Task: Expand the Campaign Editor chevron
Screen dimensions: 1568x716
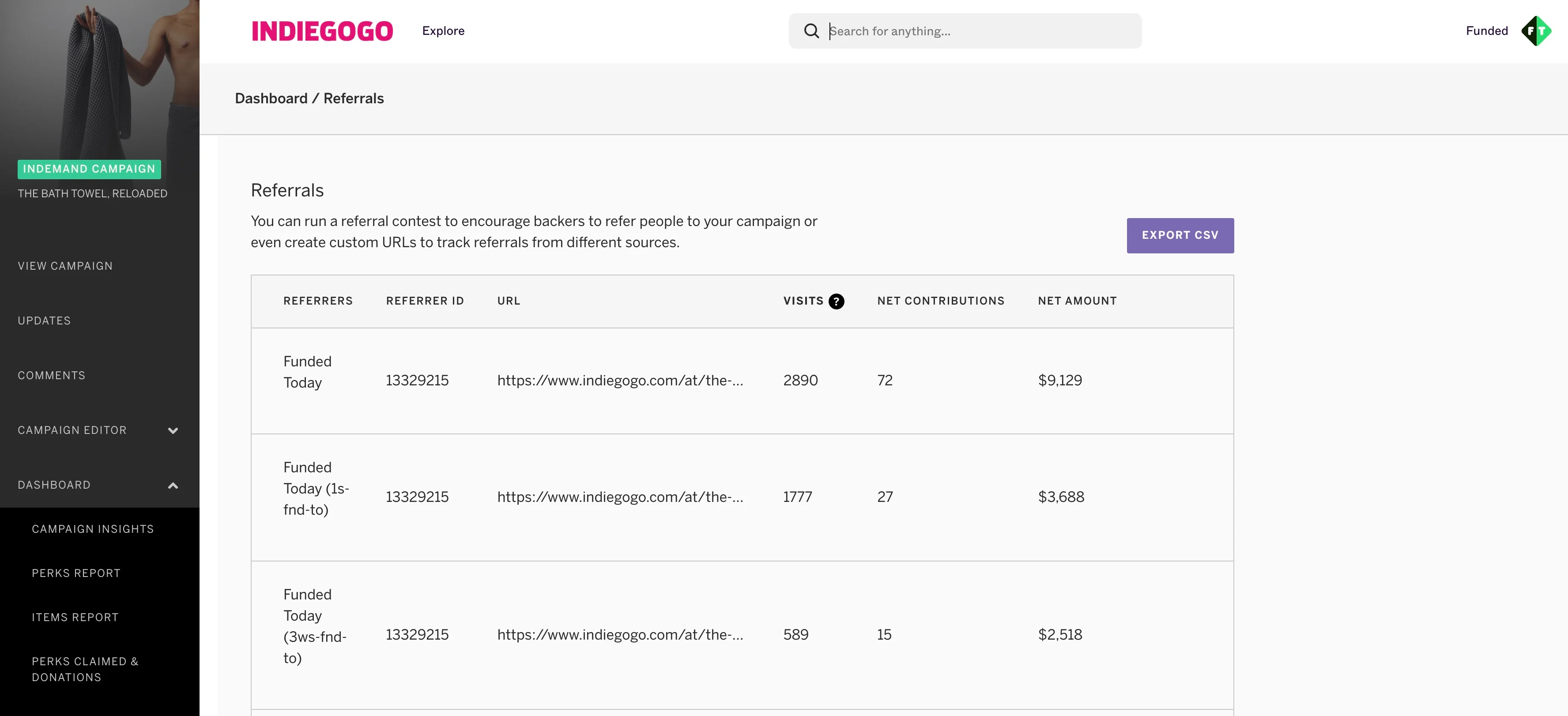Action: point(173,430)
